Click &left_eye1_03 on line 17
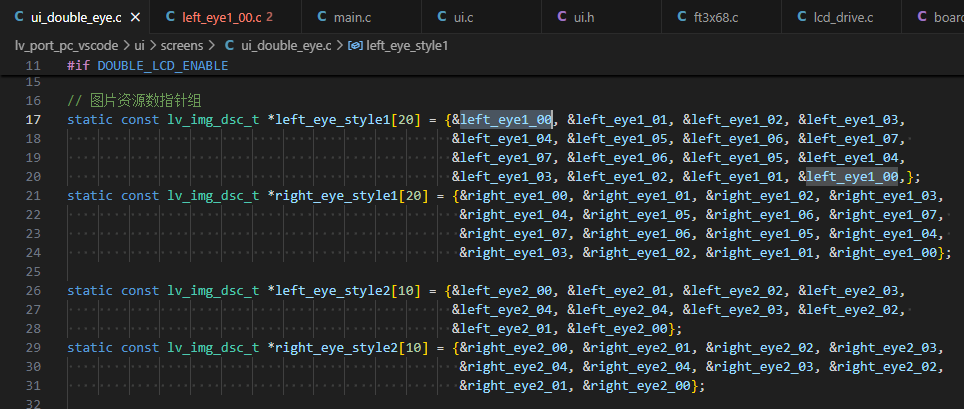 (x=848, y=119)
